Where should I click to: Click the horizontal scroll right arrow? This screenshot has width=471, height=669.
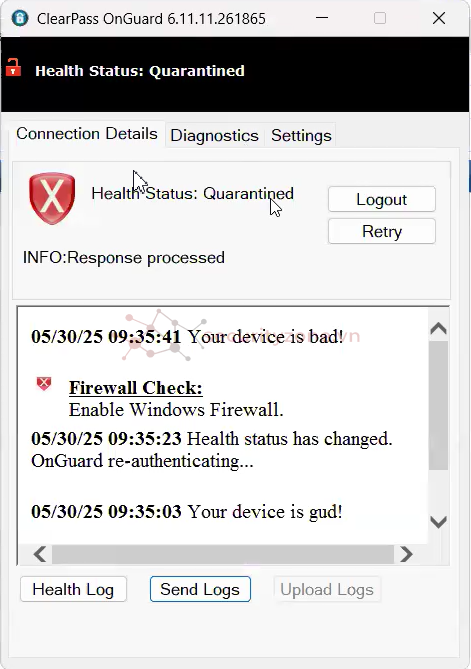(x=406, y=554)
